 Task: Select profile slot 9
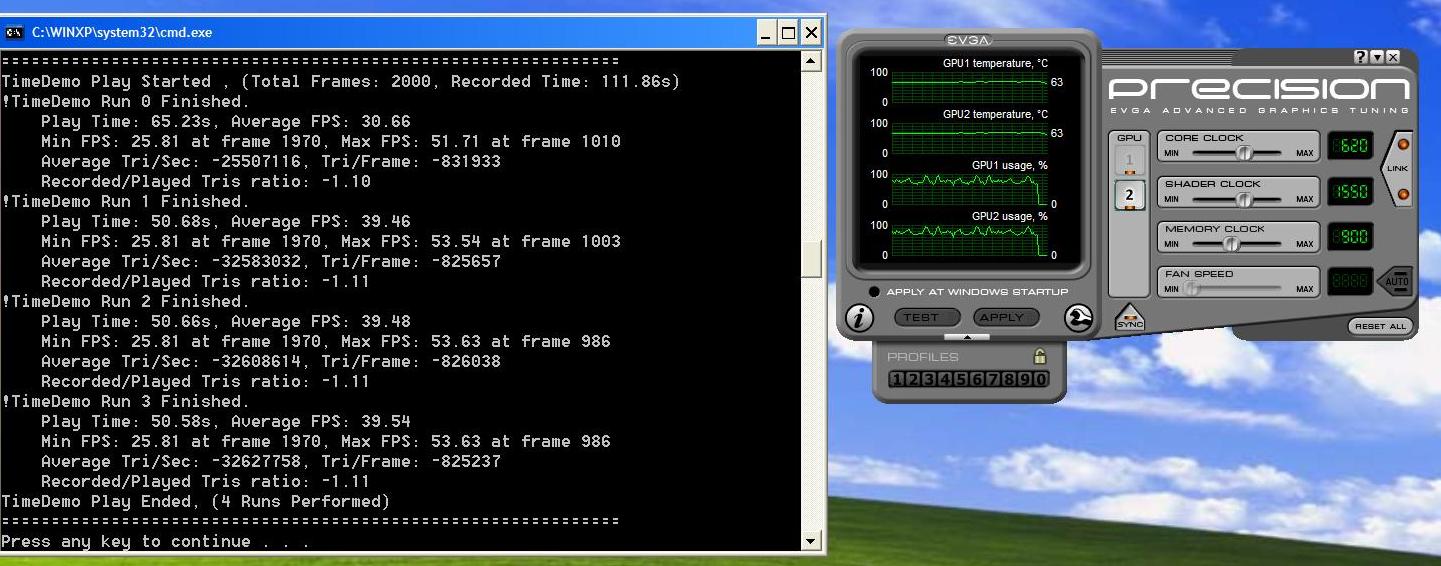(x=1025, y=379)
